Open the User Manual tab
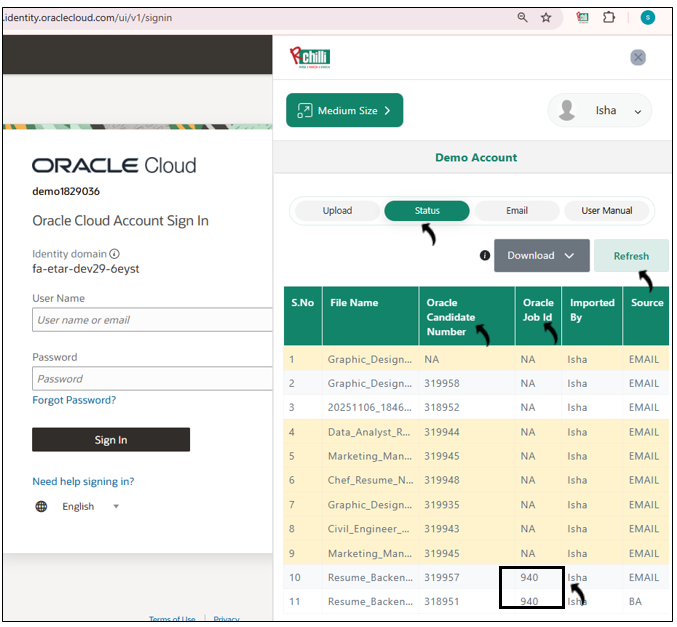This screenshot has height=627, width=677. click(606, 211)
